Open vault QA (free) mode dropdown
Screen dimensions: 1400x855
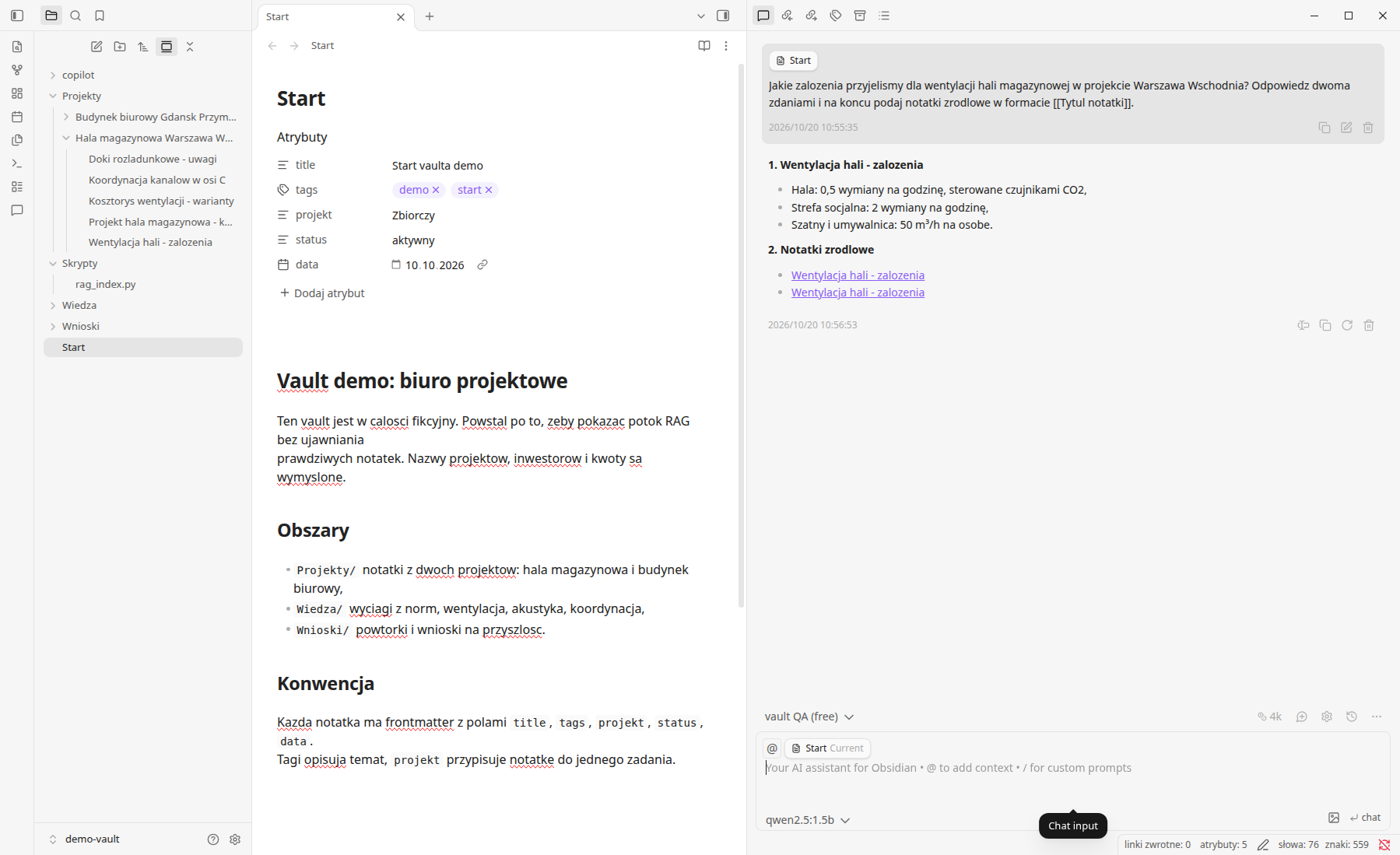tap(809, 717)
